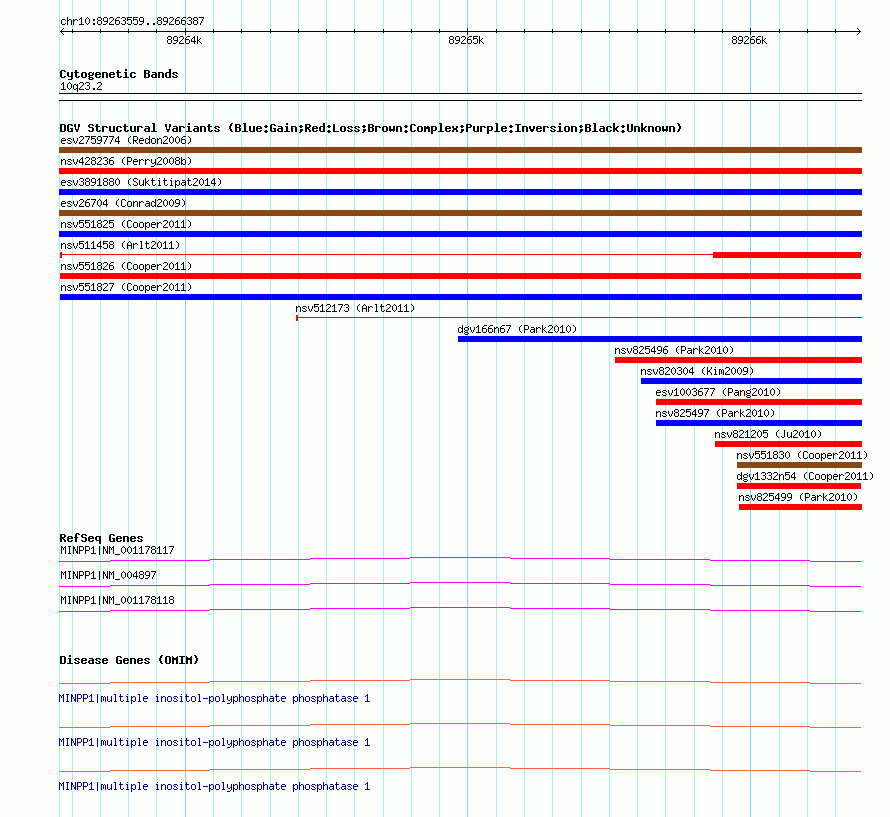
Task: Click the 89265k ruler position label
Action: [x=466, y=40]
